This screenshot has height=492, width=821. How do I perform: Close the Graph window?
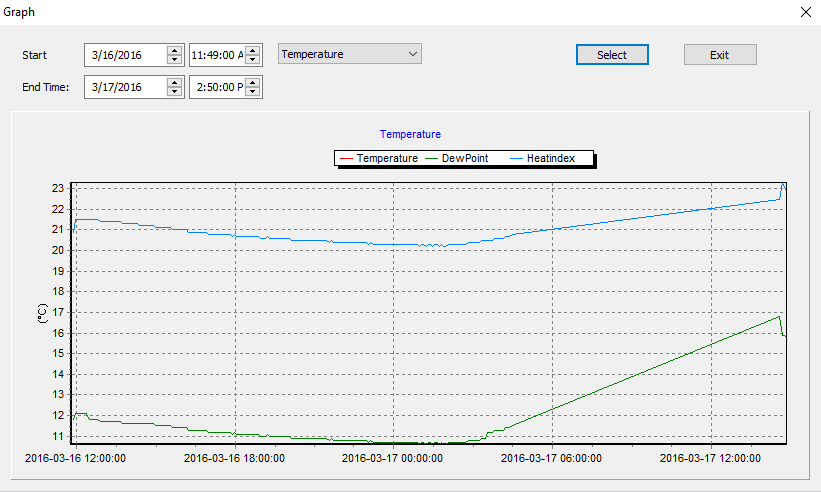click(x=807, y=12)
